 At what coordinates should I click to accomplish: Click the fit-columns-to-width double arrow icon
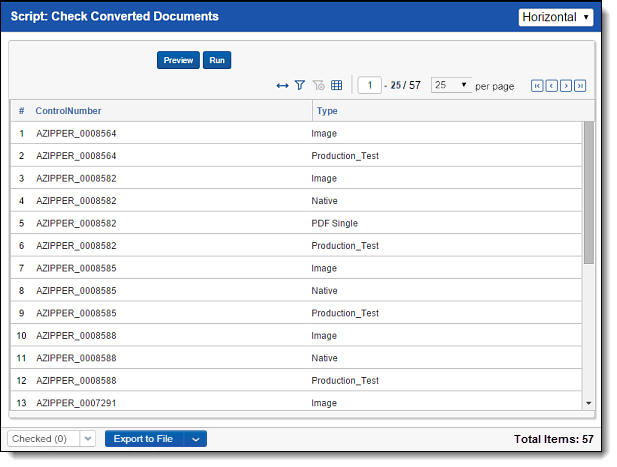tap(282, 85)
